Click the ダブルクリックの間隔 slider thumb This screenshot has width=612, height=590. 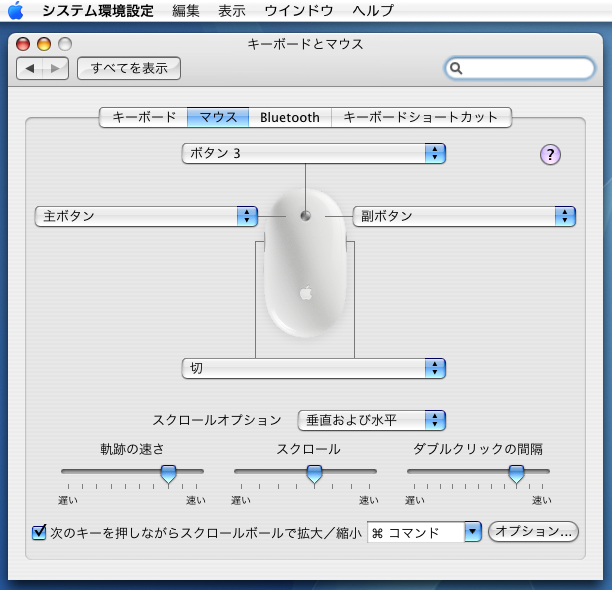tap(516, 474)
